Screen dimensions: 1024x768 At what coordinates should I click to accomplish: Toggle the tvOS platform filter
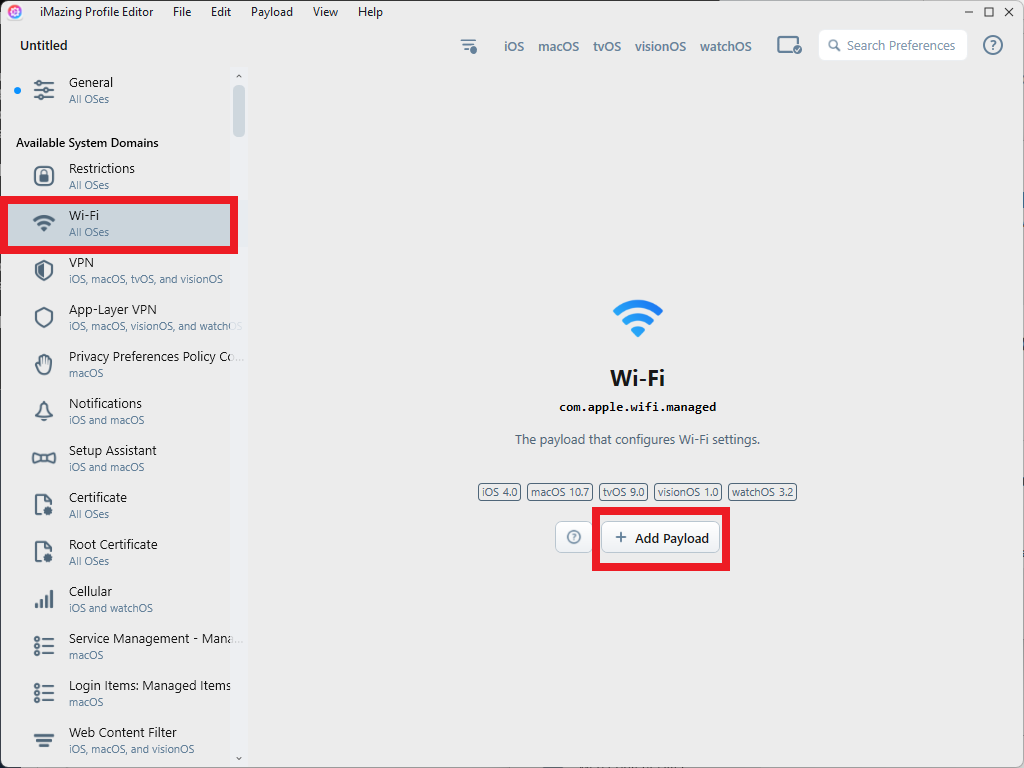coord(607,46)
